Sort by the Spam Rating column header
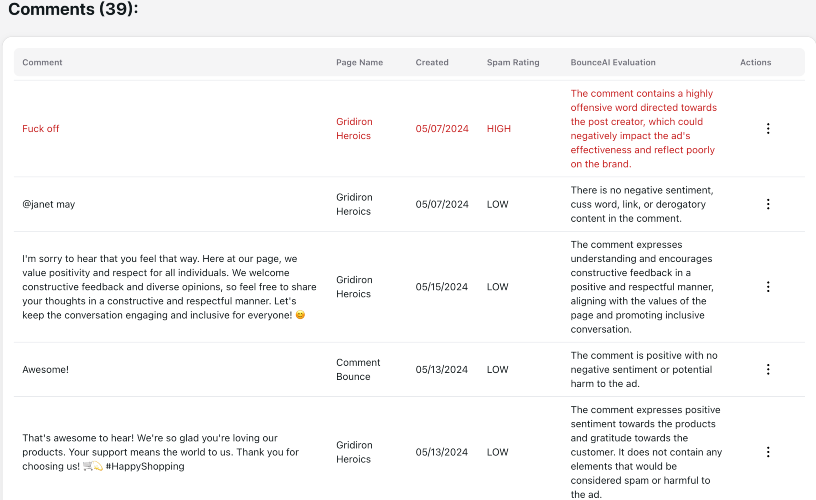 pyautogui.click(x=513, y=62)
